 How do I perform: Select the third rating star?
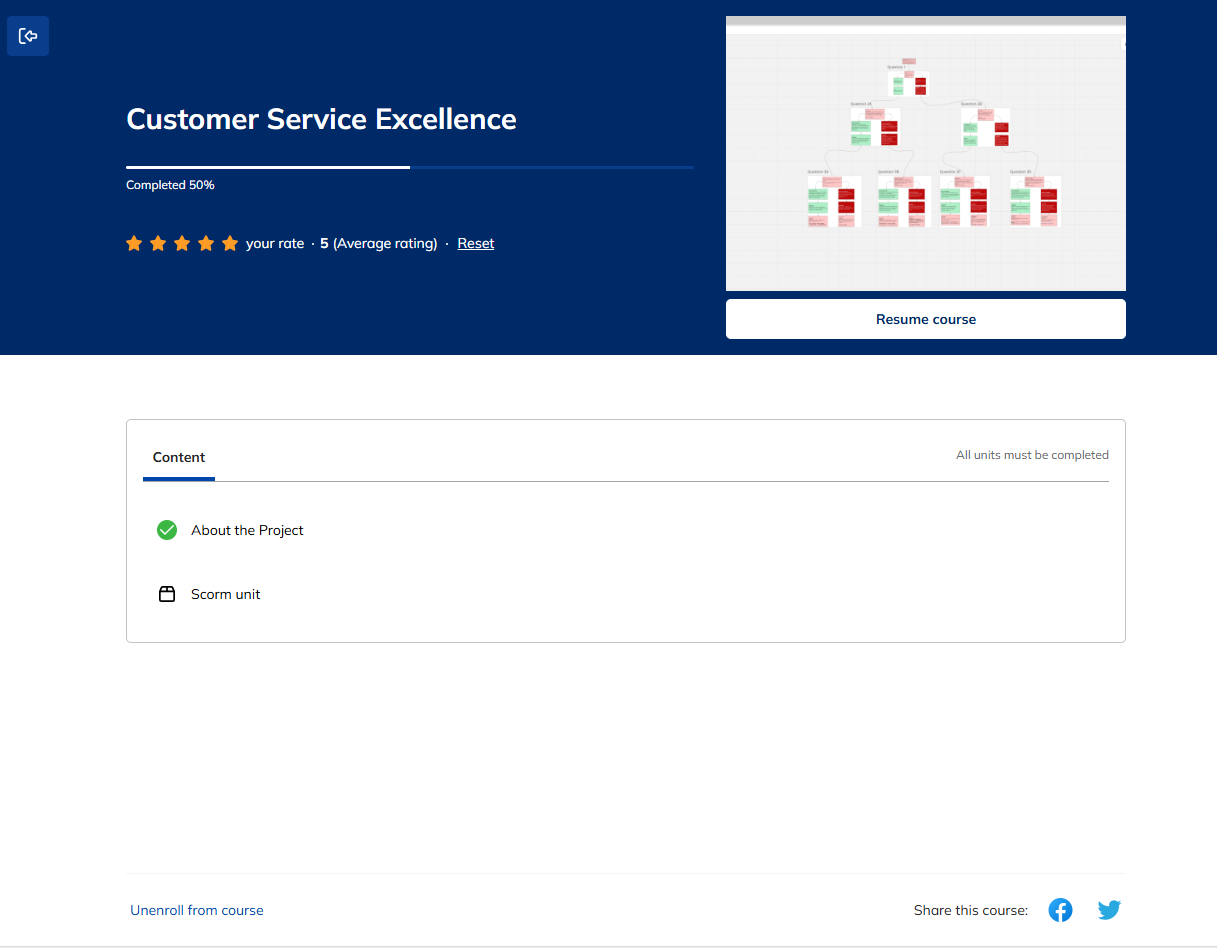click(182, 242)
